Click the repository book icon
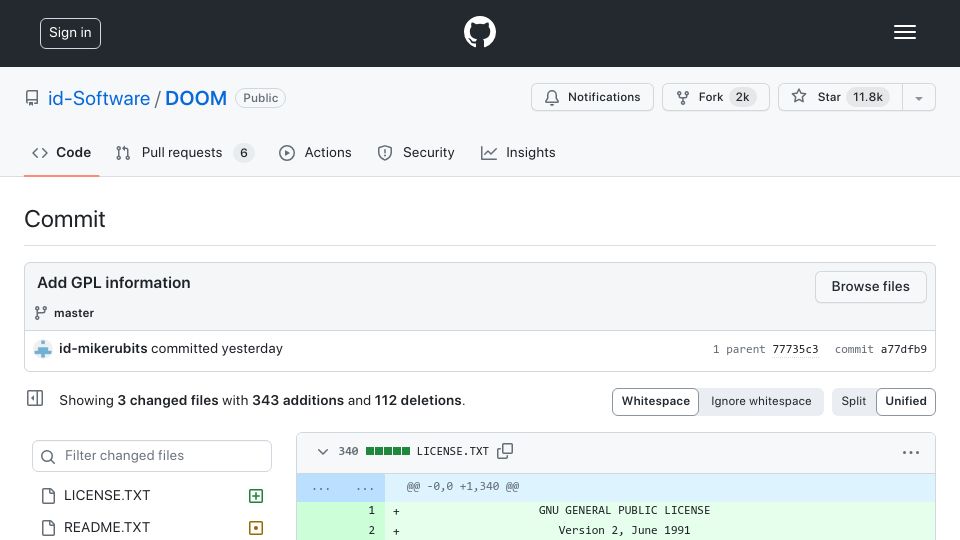This screenshot has width=960, height=540. coord(32,98)
